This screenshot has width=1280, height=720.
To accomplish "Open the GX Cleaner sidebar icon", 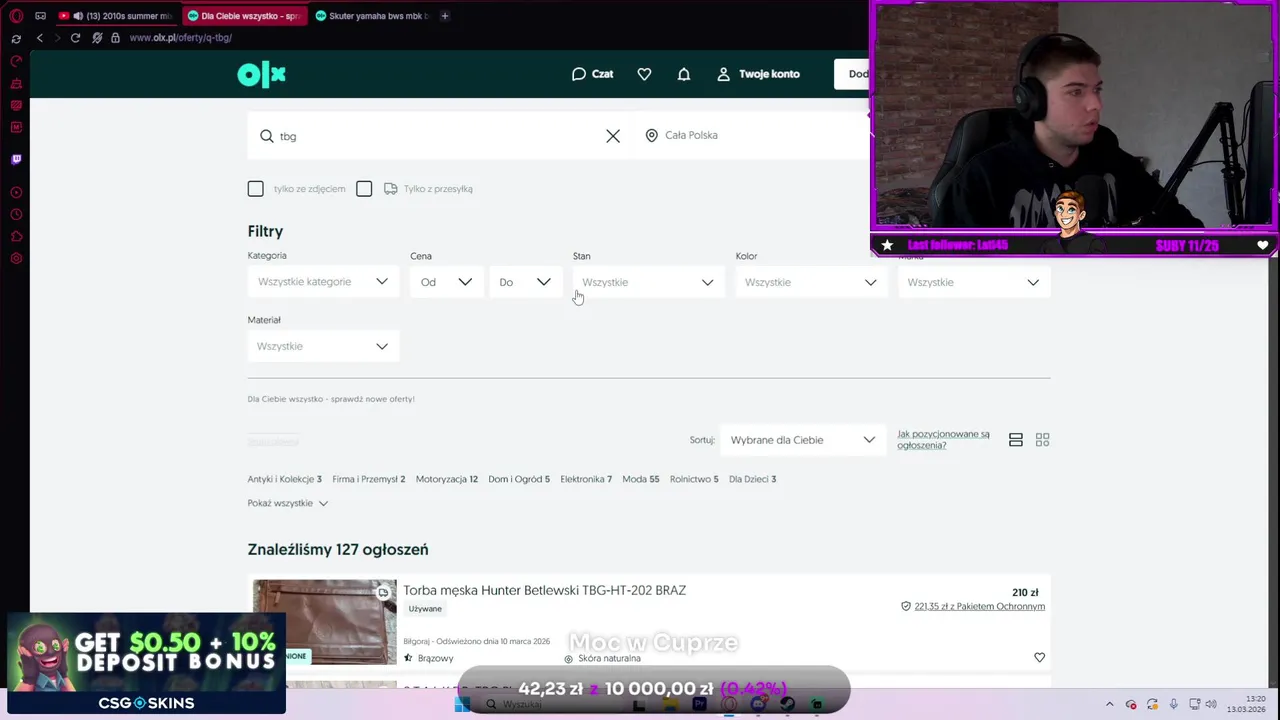I will [x=16, y=83].
